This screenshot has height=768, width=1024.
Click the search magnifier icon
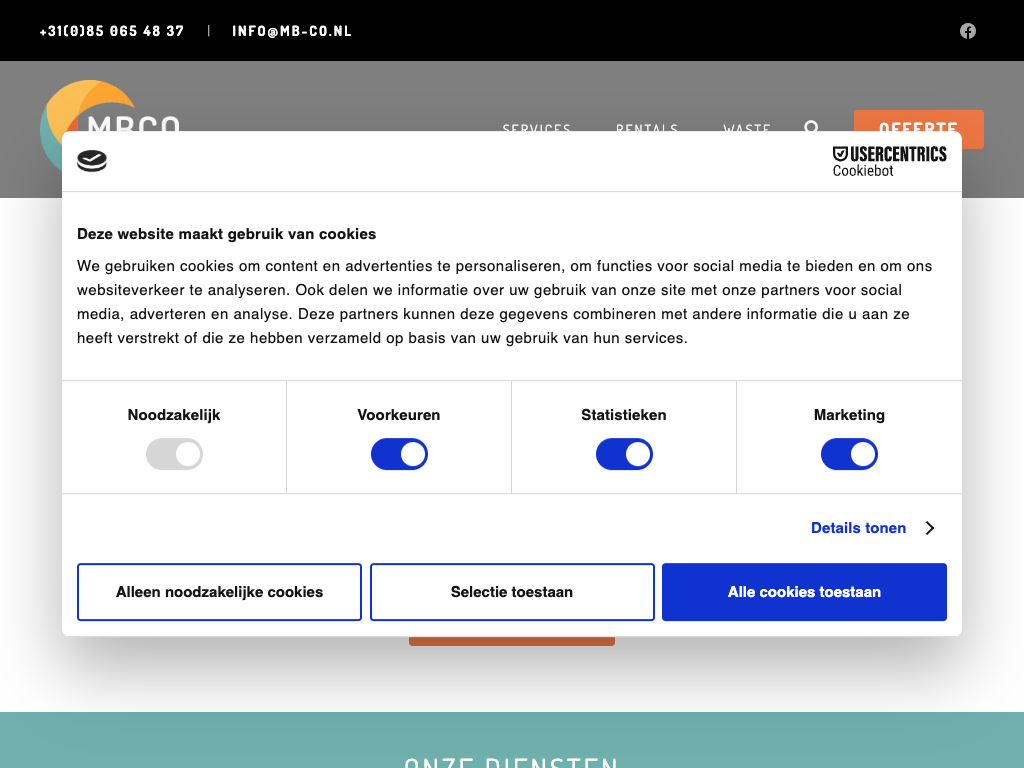(811, 126)
